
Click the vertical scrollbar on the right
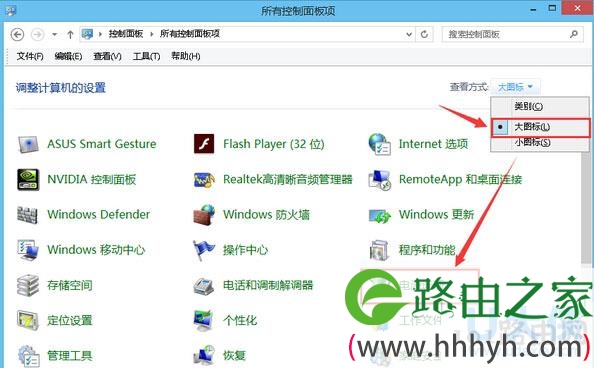pos(586,208)
